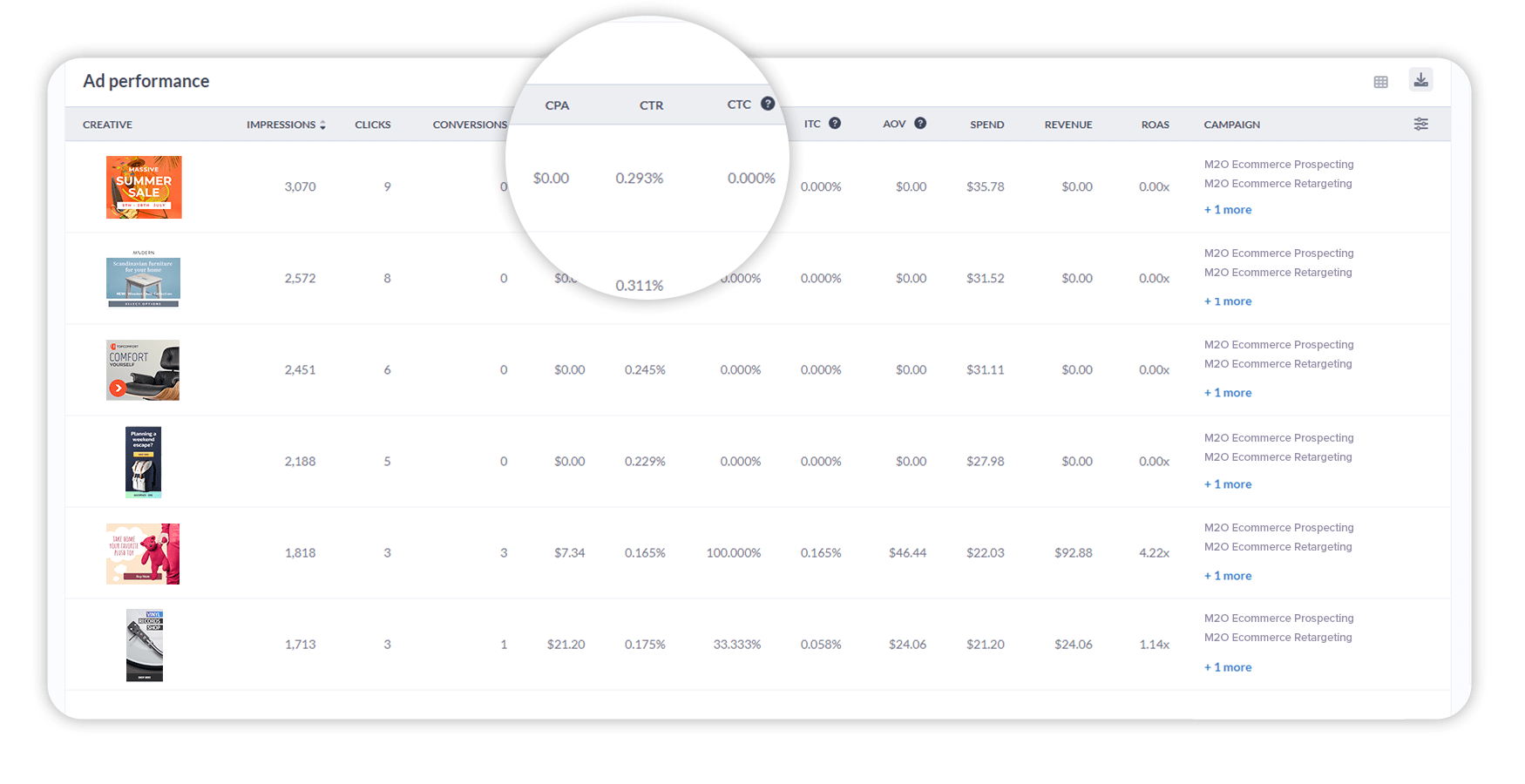Select the $35.78 spend value

click(986, 186)
